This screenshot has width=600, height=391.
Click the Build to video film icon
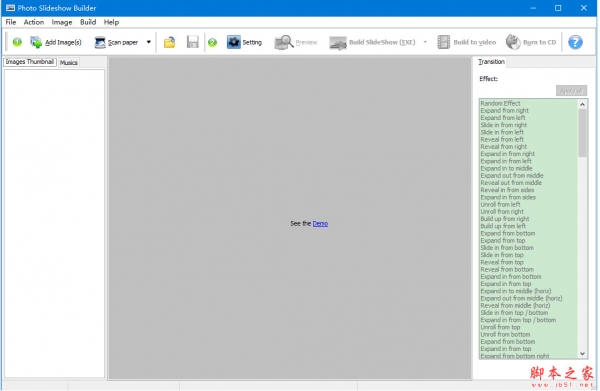(x=443, y=42)
